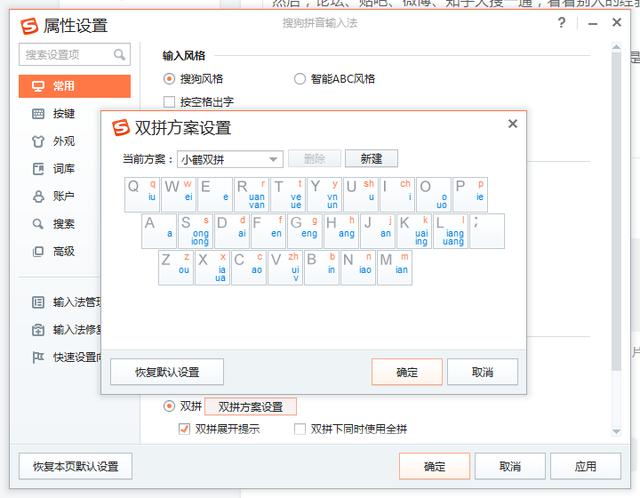
Task: Uncheck 双拼展开提示 checkbox
Action: (x=184, y=429)
